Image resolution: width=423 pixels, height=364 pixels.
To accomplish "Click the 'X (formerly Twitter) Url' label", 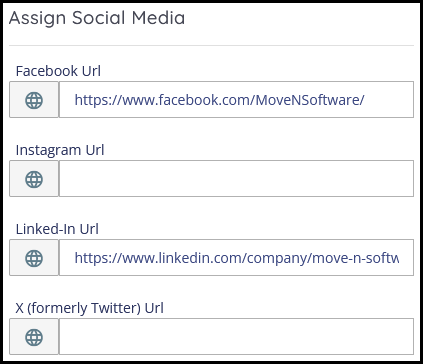I will point(90,308).
